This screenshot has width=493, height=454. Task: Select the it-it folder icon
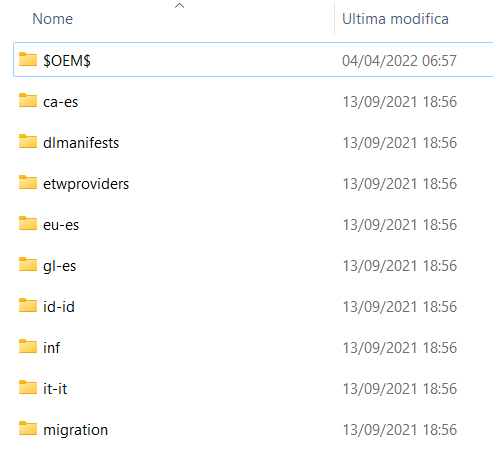pyautogui.click(x=28, y=387)
